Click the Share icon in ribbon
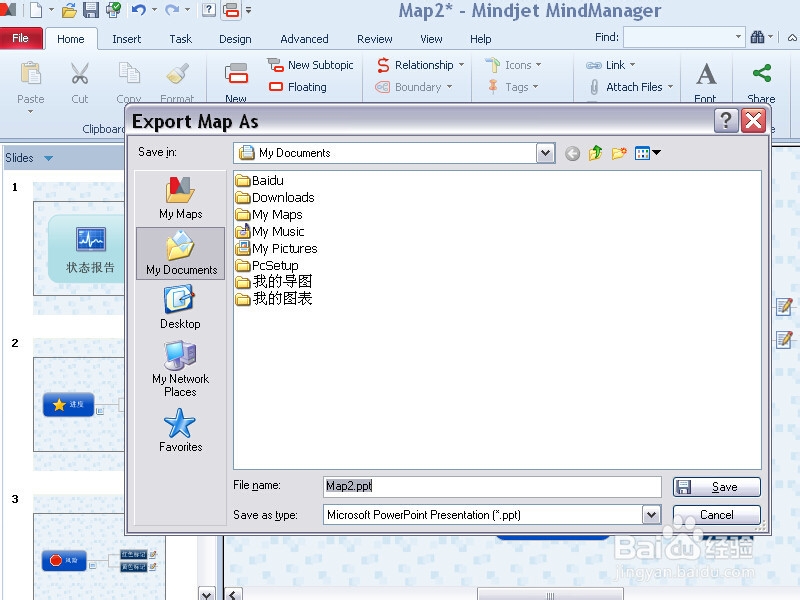This screenshot has height=600, width=800. (761, 73)
